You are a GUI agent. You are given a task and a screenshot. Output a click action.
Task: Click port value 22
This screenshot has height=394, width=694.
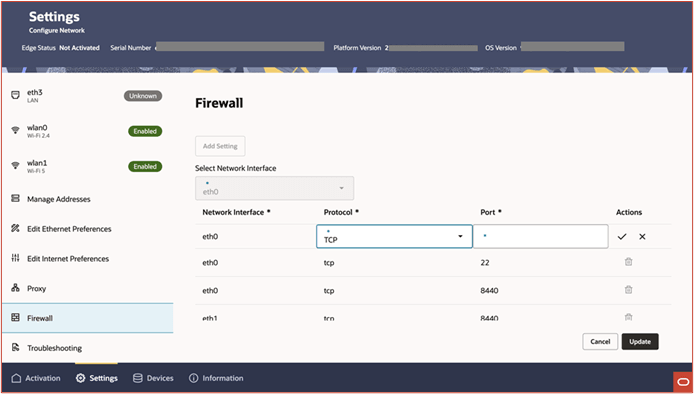pyautogui.click(x=485, y=263)
